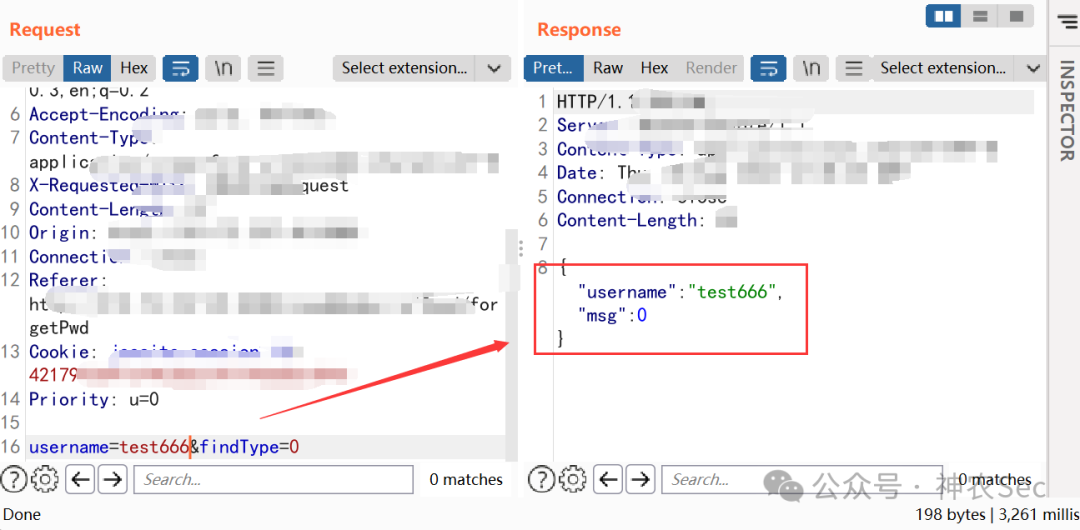Viewport: 1080px width, 530px height.
Task: Open the Response Hex tab
Action: 654,68
